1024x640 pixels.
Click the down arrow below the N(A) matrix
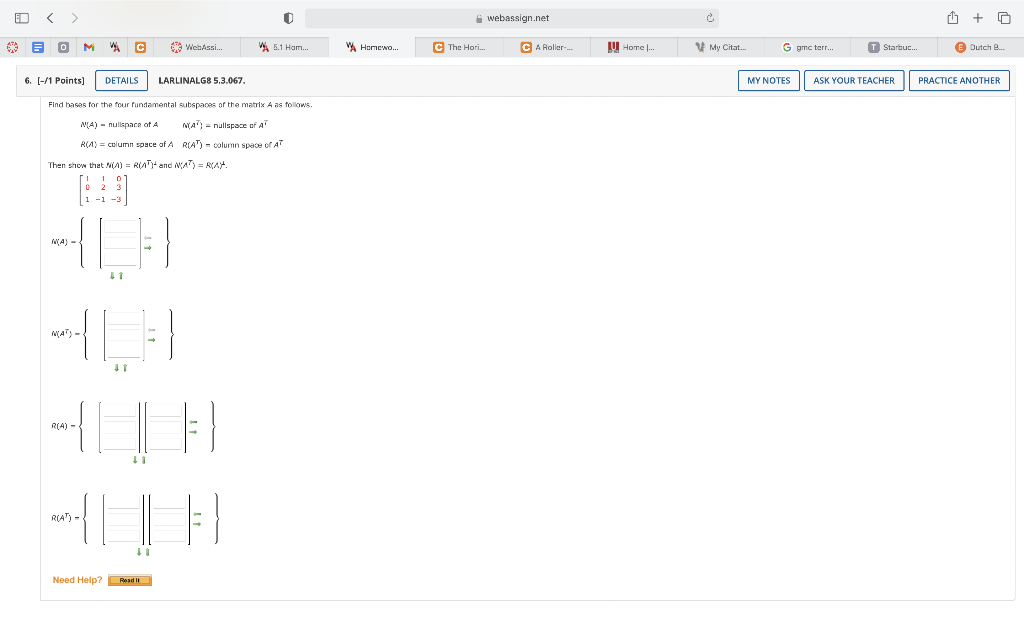point(113,275)
